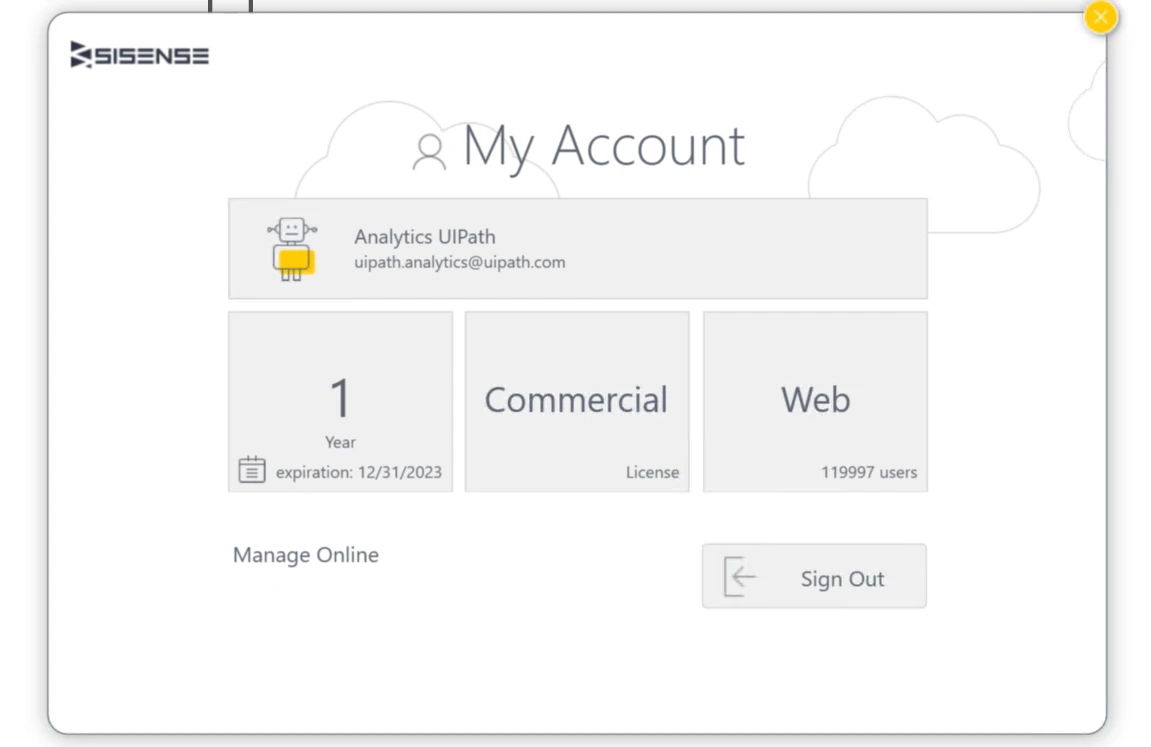The height and width of the screenshot is (747, 1151).
Task: Select the 1 Year license tile
Action: pyautogui.click(x=341, y=401)
